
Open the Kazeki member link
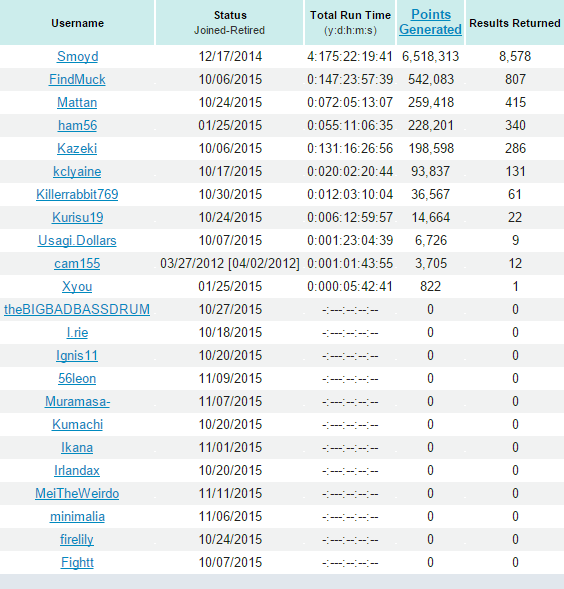77,148
